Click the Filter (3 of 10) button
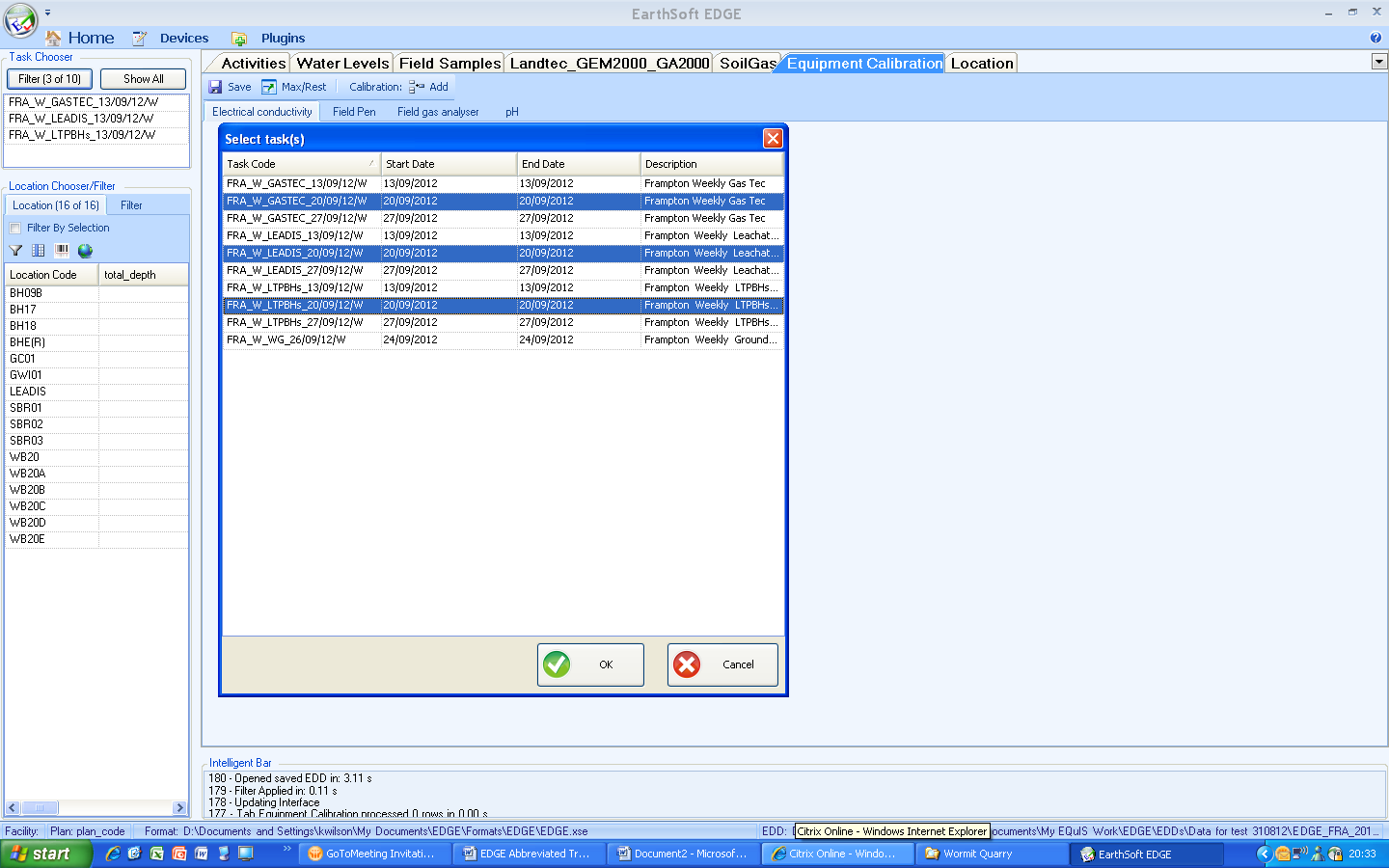Viewport: 1389px width, 868px height. pos(49,79)
